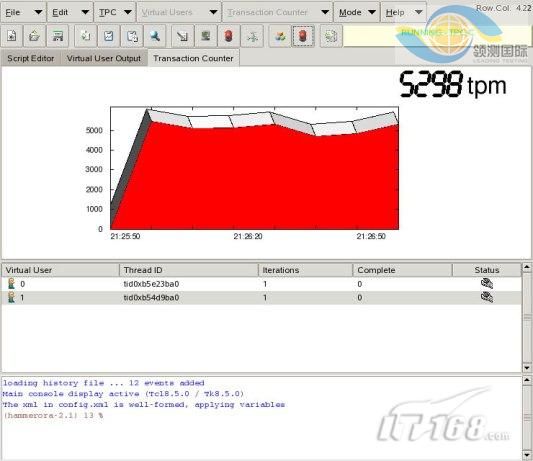Open the Edit menu
This screenshot has width=533, height=461.
70,12
